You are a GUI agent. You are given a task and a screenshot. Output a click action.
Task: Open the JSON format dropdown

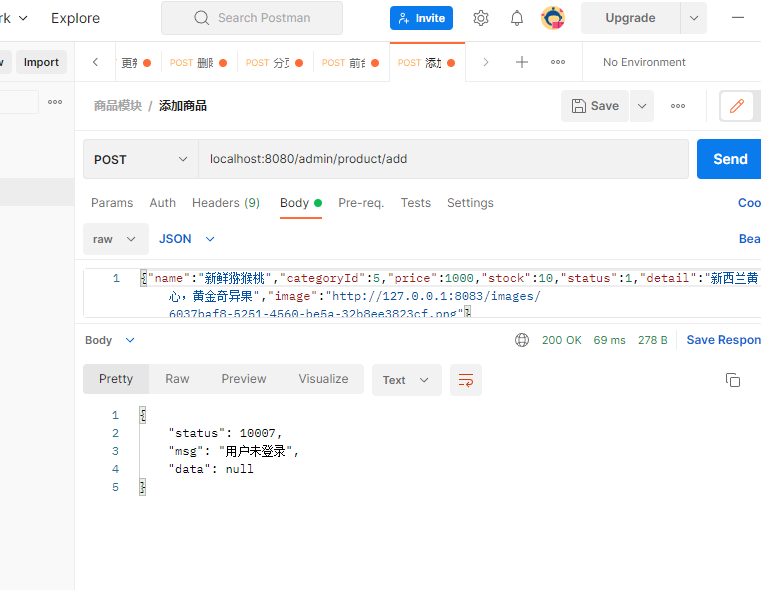coord(186,239)
